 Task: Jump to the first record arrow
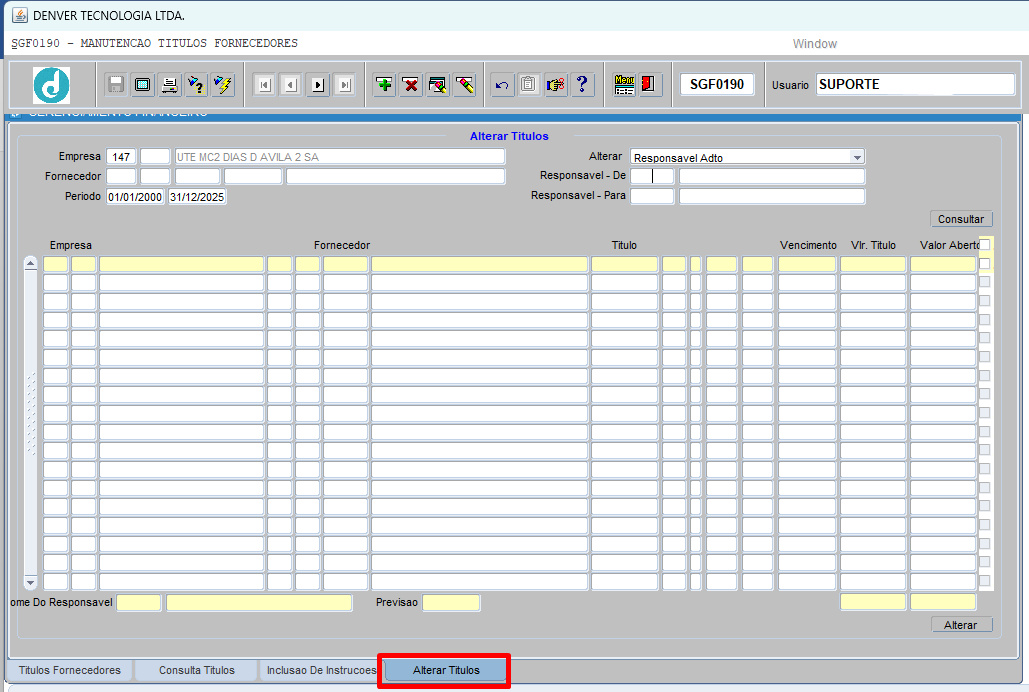[264, 85]
